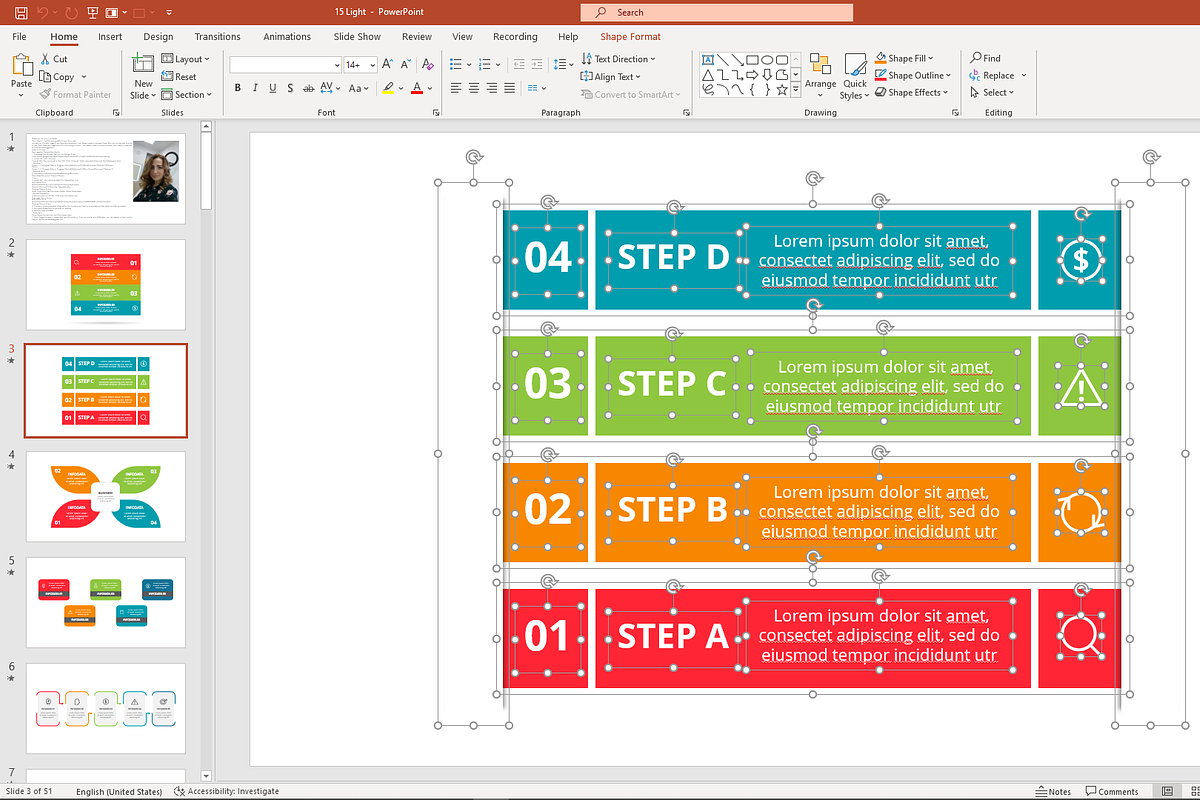The image size is (1200, 800).
Task: Toggle Underline formatting
Action: [274, 88]
